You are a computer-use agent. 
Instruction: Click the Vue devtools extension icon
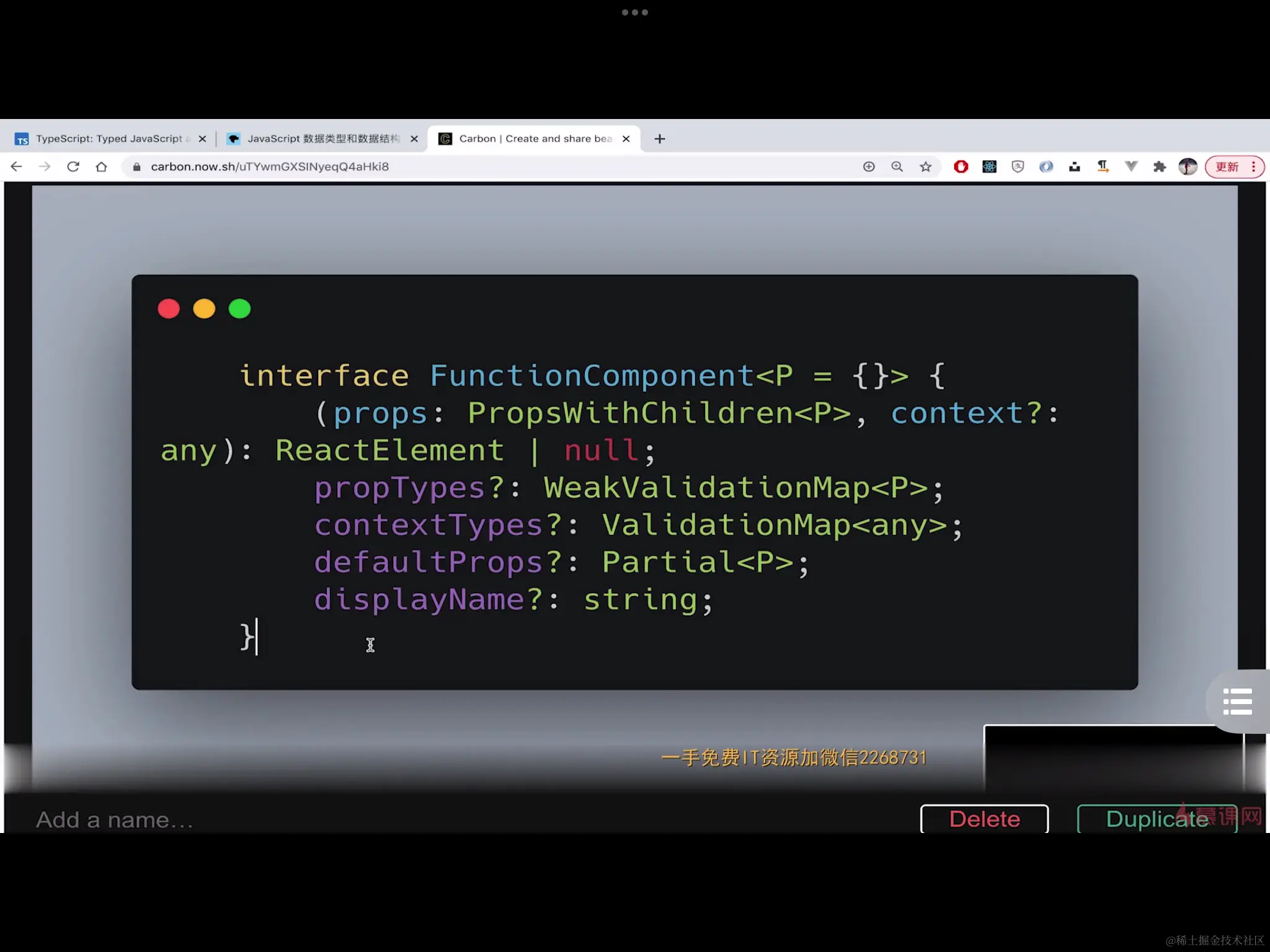[1131, 166]
